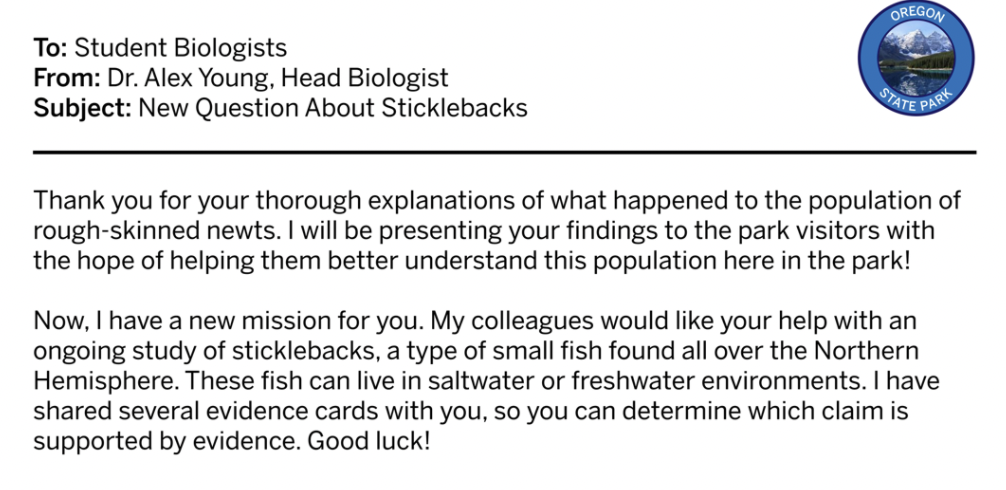The height and width of the screenshot is (490, 1006).
Task: Select the recipient "Student Biologists"
Action: coord(181,47)
